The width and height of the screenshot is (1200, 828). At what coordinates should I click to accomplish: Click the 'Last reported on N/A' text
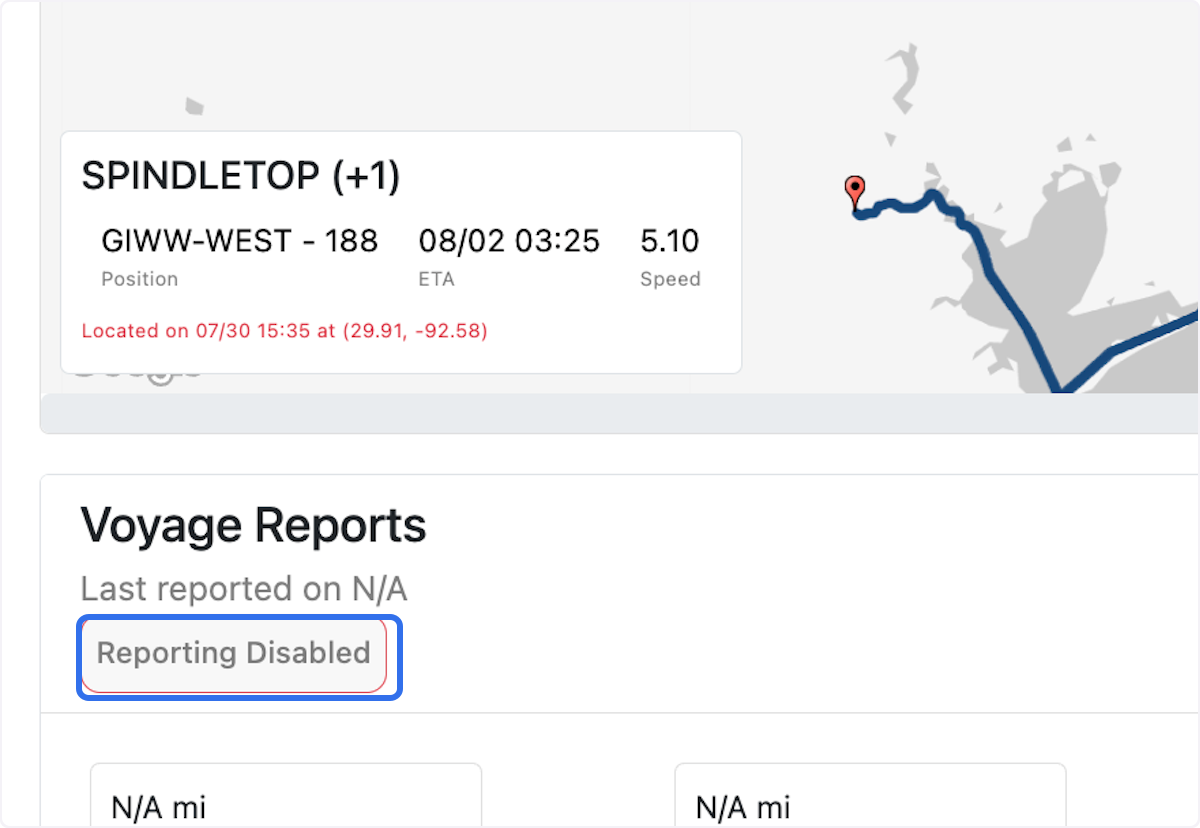243,589
